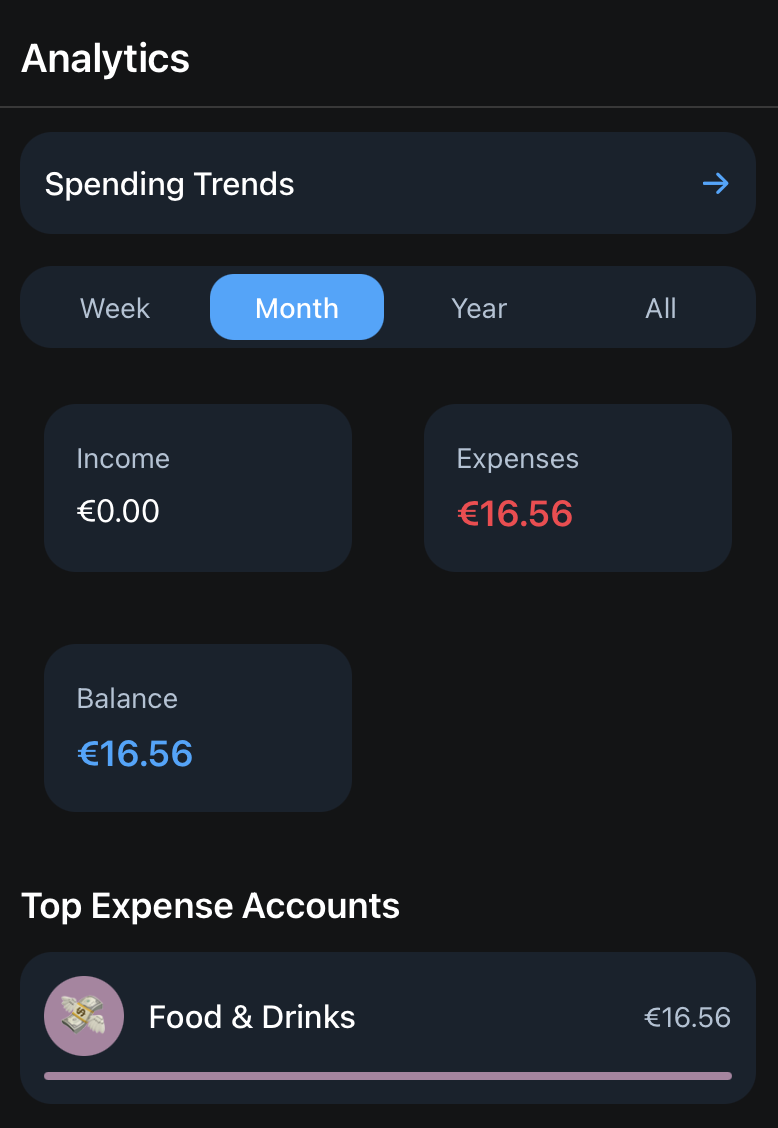Show All time analytics

[660, 308]
